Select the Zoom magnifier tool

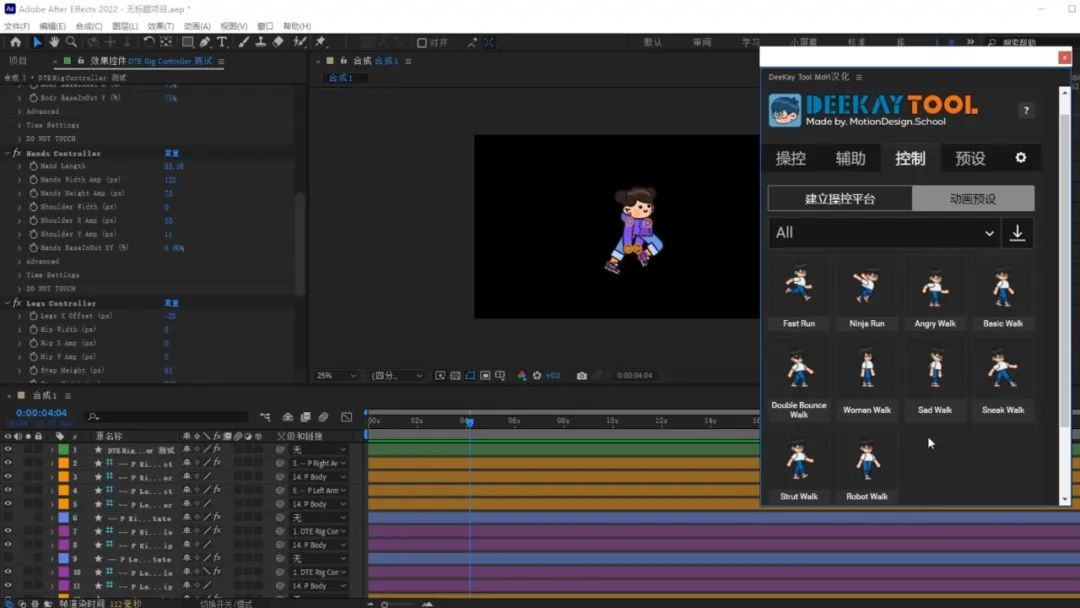tap(71, 43)
